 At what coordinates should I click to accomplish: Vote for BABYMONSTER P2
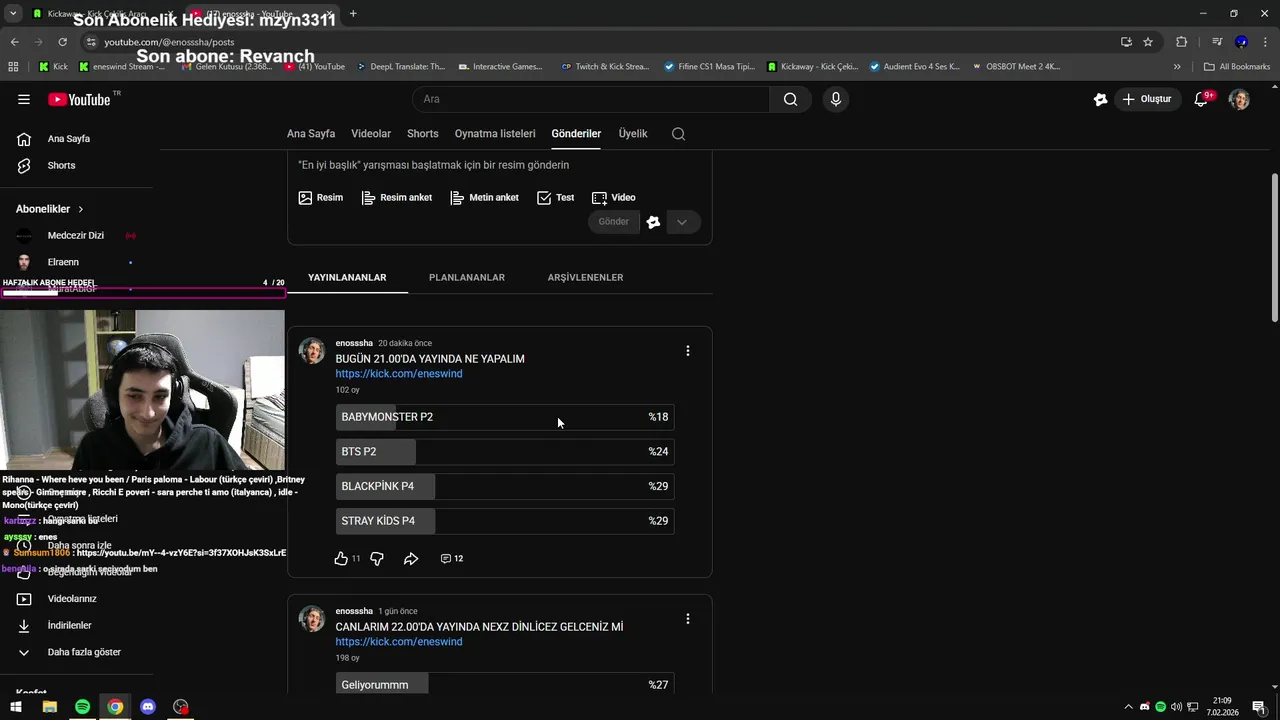pyautogui.click(x=505, y=417)
